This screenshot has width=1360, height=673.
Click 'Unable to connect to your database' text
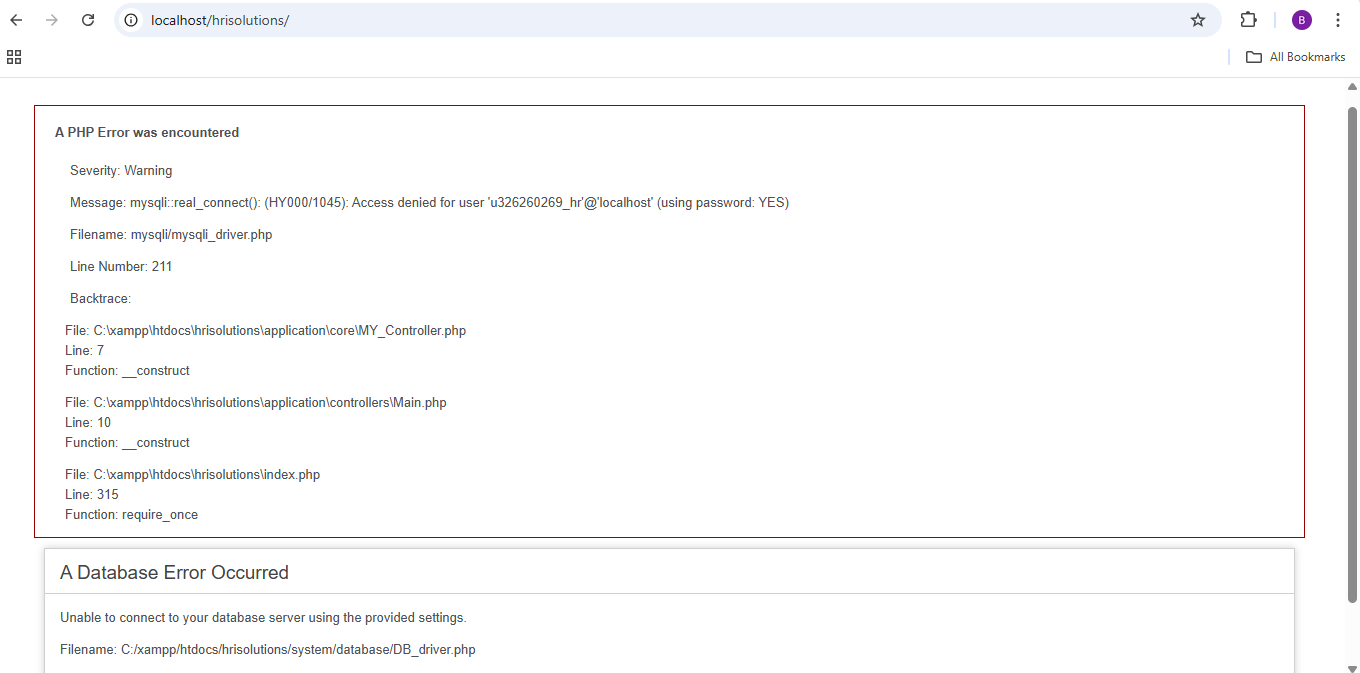pyautogui.click(x=263, y=618)
